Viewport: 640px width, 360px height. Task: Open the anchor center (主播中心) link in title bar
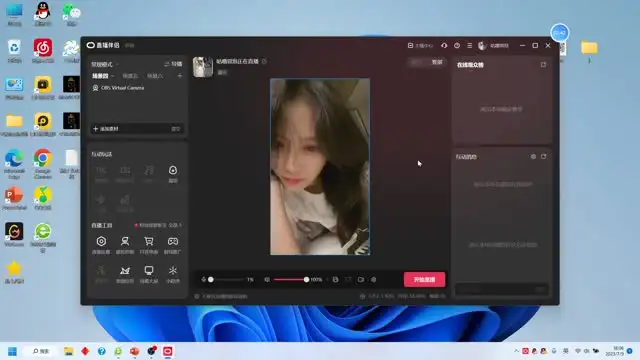(420, 46)
